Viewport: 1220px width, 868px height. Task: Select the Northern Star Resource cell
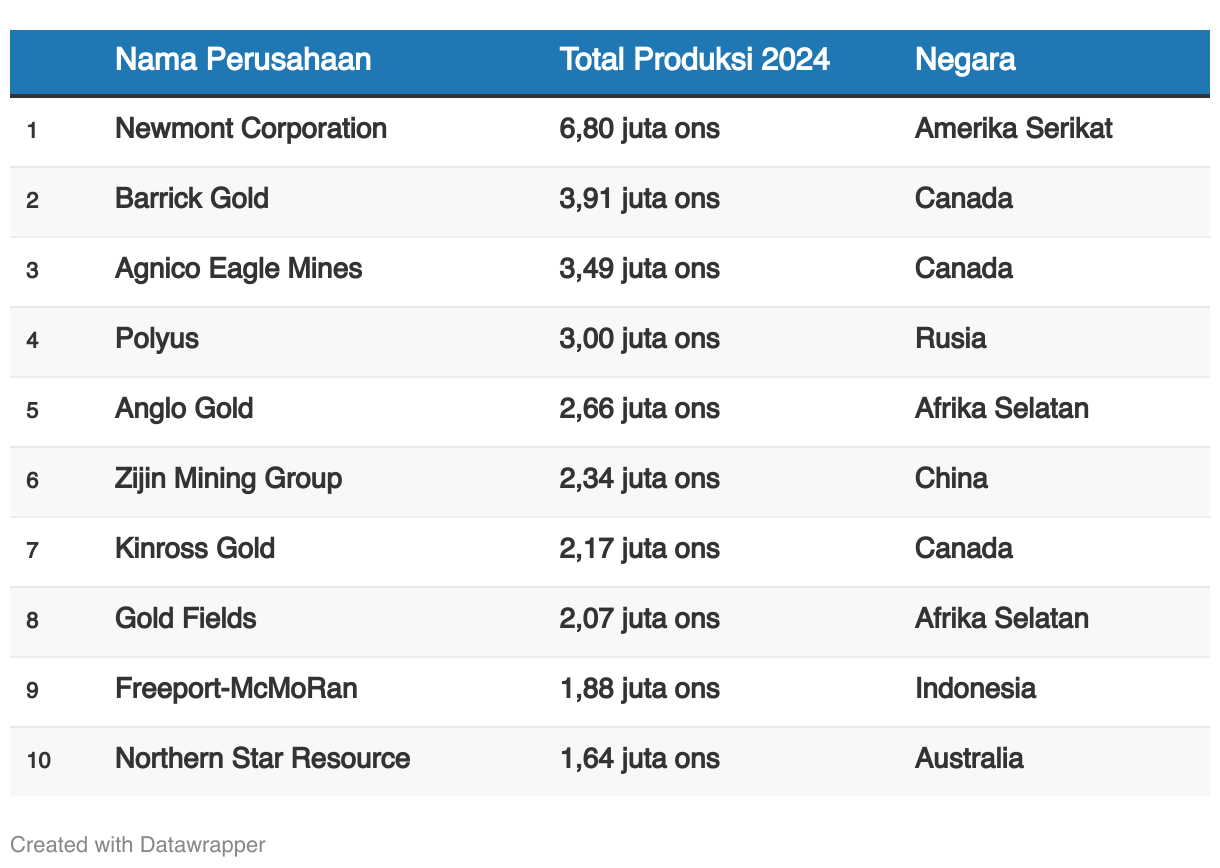pyautogui.click(x=262, y=759)
